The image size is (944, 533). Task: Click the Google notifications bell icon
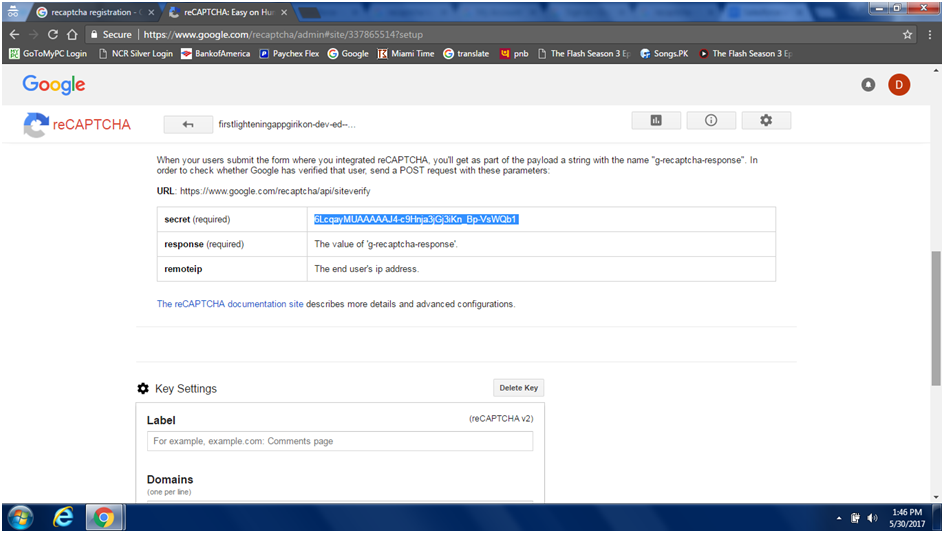[x=868, y=85]
